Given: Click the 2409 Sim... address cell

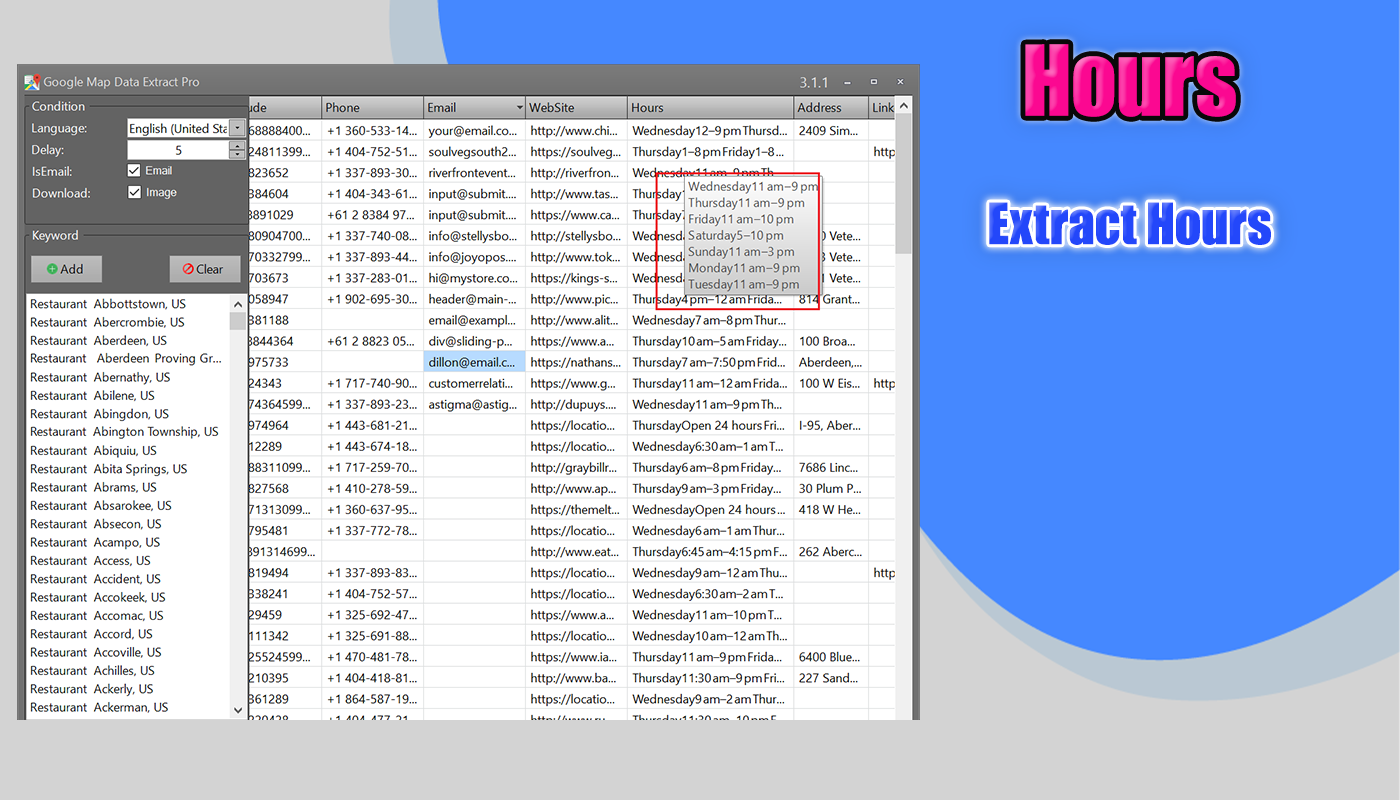Looking at the screenshot, I should 831,130.
